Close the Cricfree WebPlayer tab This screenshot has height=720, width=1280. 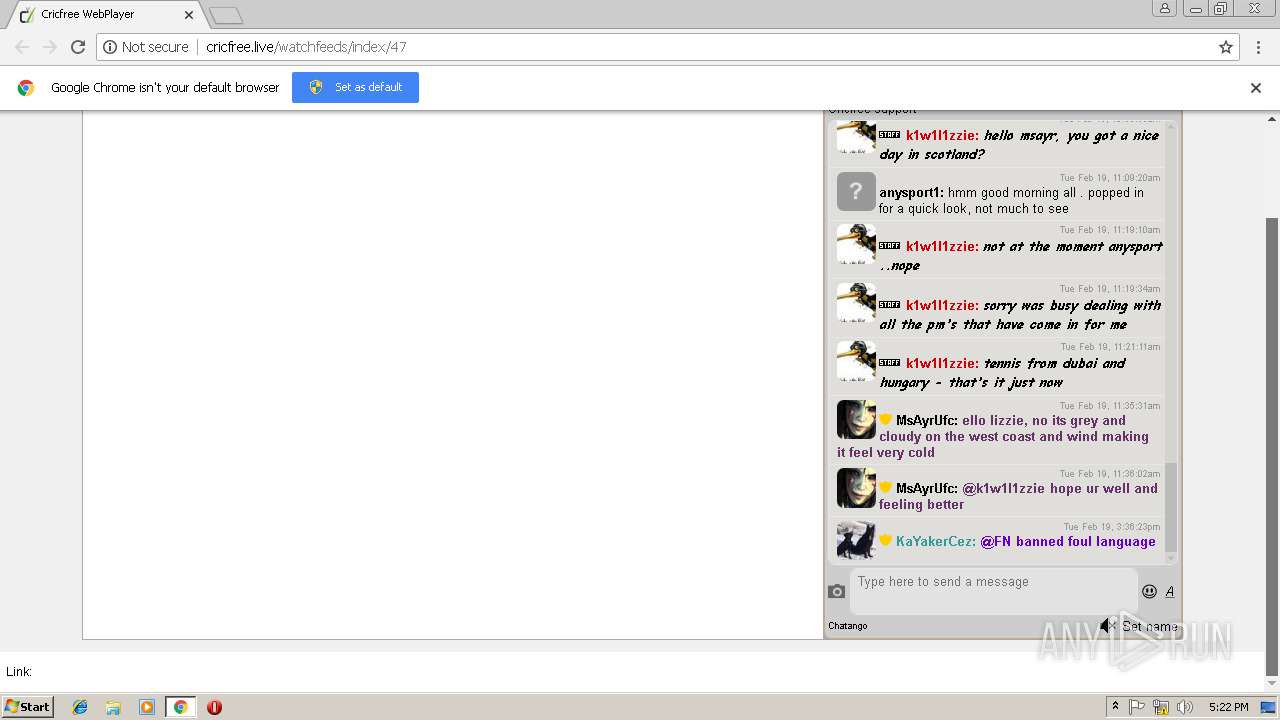click(x=189, y=15)
